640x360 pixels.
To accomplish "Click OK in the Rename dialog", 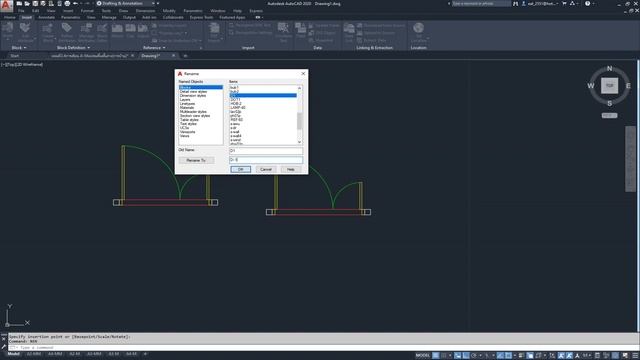I will pos(240,169).
